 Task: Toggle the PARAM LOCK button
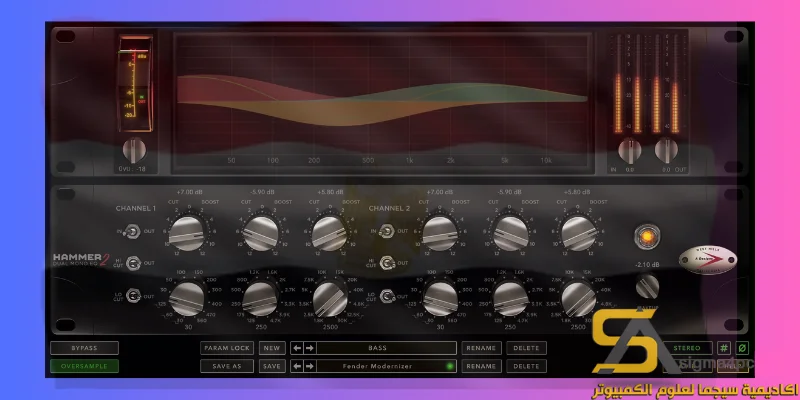227,348
